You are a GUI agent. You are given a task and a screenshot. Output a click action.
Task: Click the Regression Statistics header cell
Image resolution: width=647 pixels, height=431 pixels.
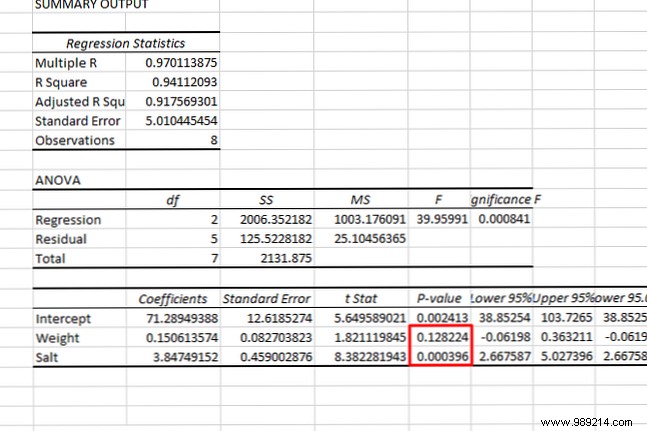tap(126, 43)
